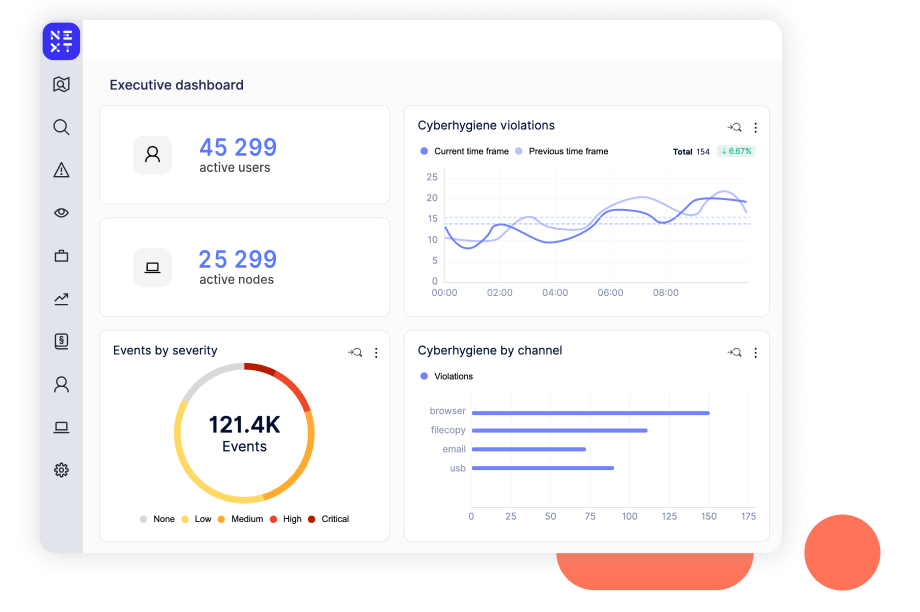Screen dimensions: 920x612
Task: Toggle the Violations legend series
Action: (447, 376)
